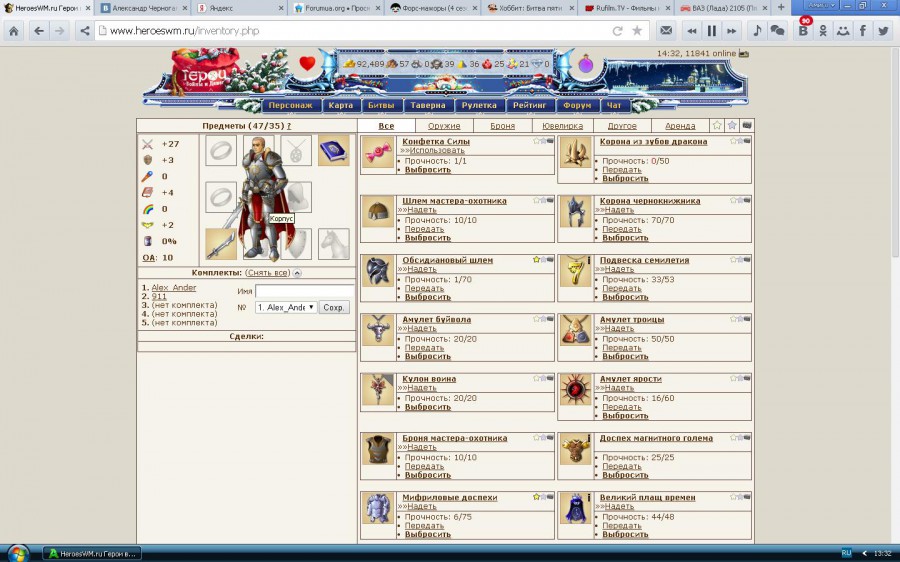Toggle favorite star on Амулет троицы
The height and width of the screenshot is (562, 900).
coord(734,319)
